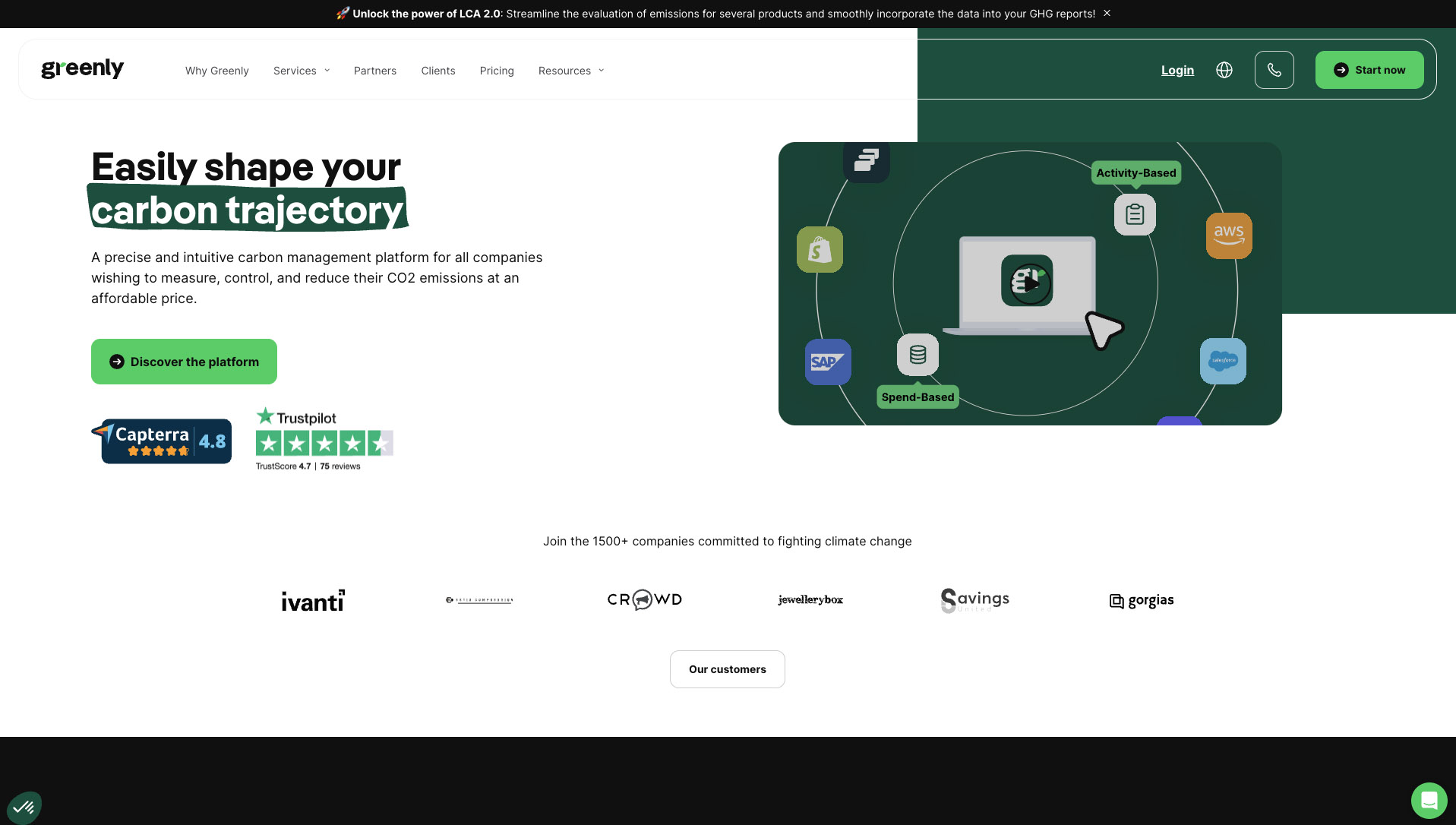Click the CROWD customer logo
Screen dimensions: 1456x825
point(644,599)
